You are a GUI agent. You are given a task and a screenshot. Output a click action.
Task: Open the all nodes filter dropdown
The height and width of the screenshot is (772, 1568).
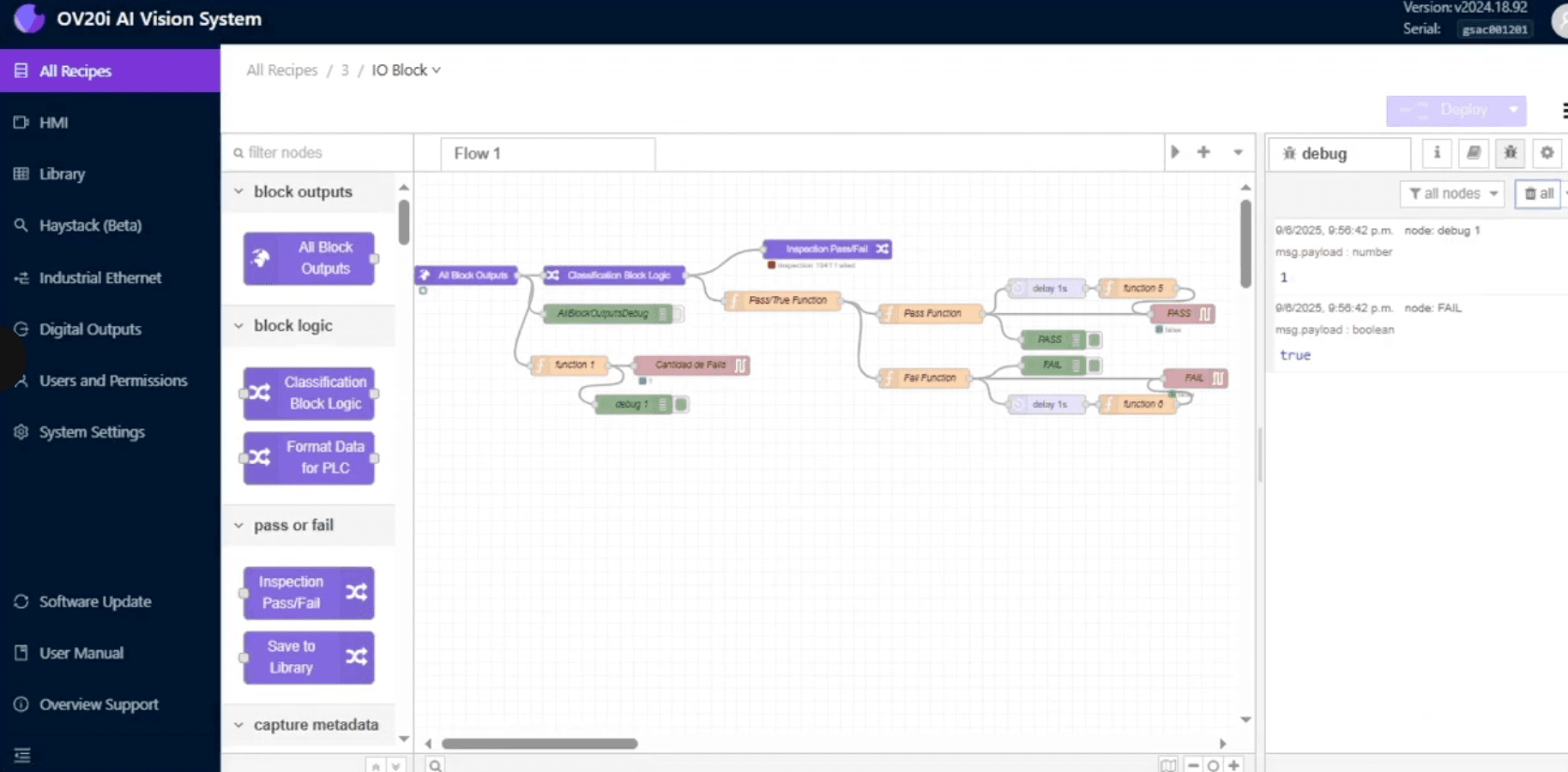click(x=1452, y=193)
